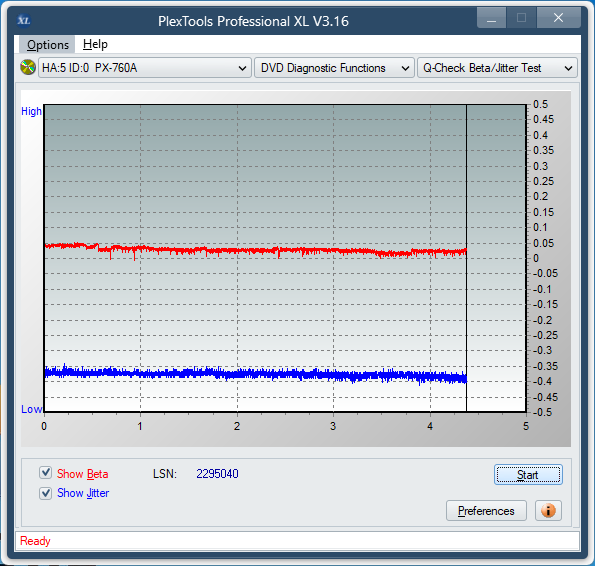Screen dimensions: 595x566
Task: Click the LSN label text
Action: click(x=165, y=474)
